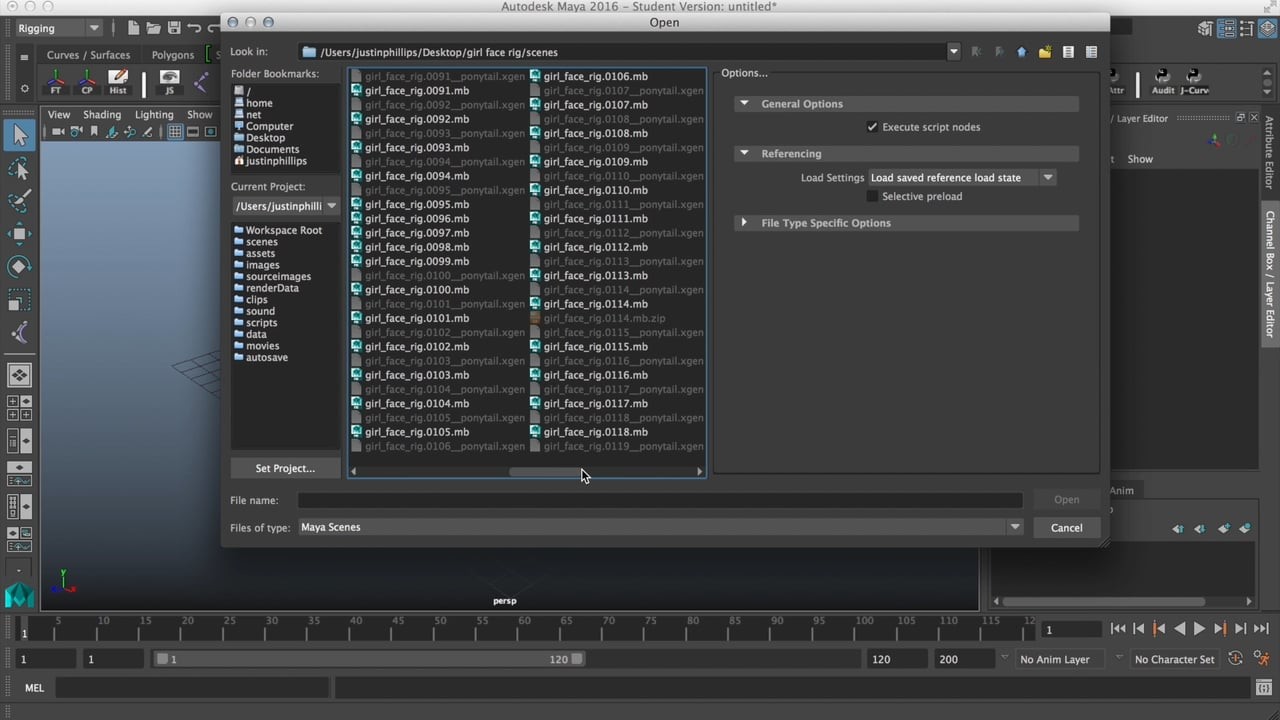Open the Shading menu in the viewport
Screen dimensions: 1280x720
(102, 114)
